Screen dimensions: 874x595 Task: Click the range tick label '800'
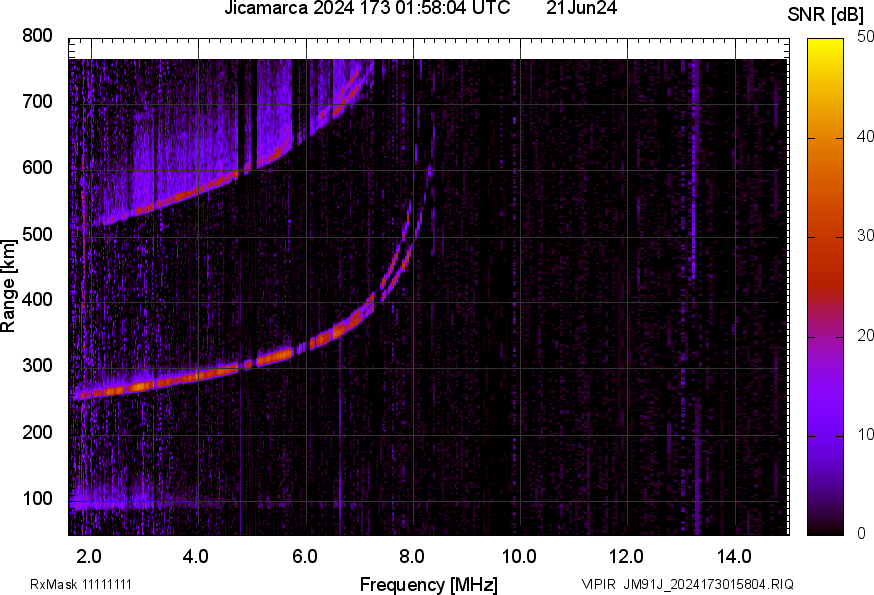pyautogui.click(x=37, y=36)
